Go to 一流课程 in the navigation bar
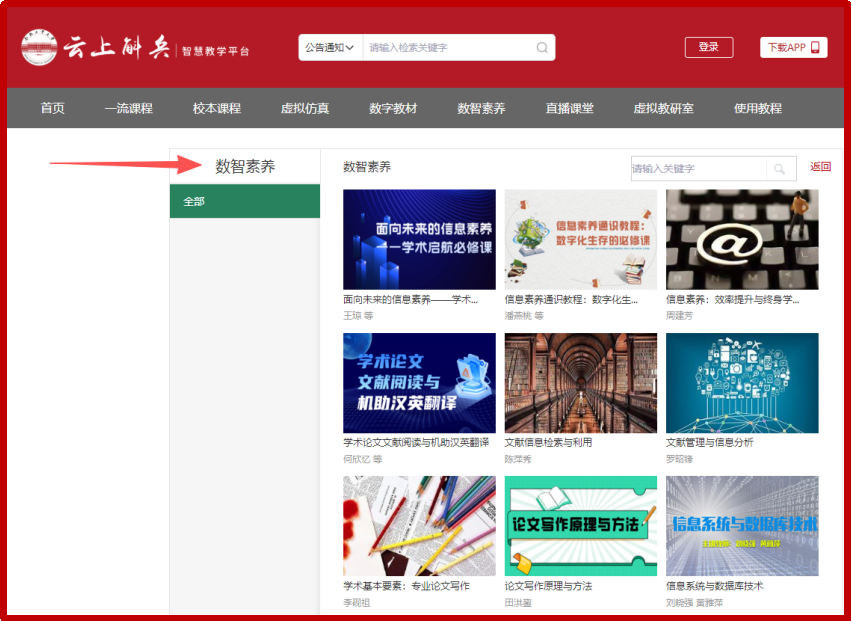852x621 pixels. point(128,108)
